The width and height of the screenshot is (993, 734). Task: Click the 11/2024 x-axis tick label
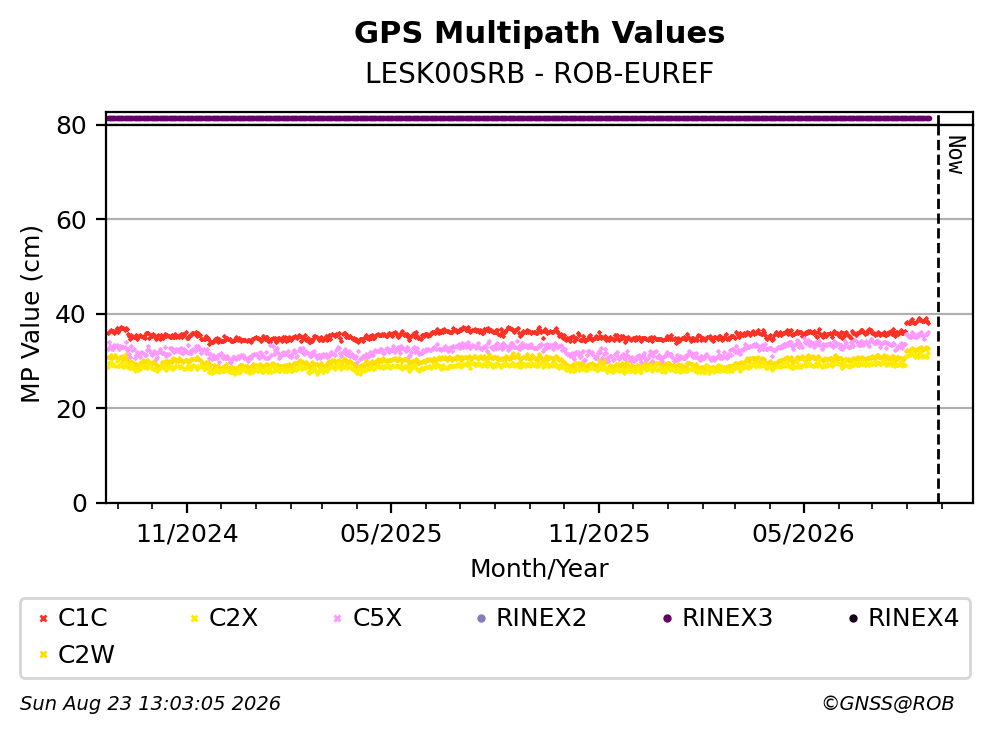tap(187, 534)
